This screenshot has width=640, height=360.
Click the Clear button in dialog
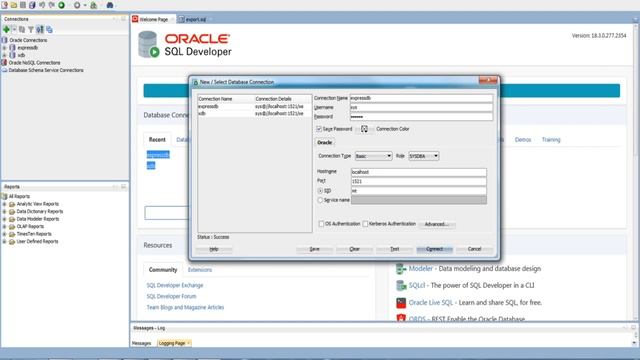point(354,249)
